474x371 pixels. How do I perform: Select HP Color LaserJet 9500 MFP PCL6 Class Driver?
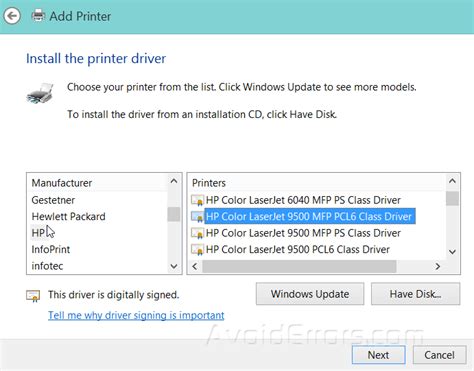click(309, 217)
